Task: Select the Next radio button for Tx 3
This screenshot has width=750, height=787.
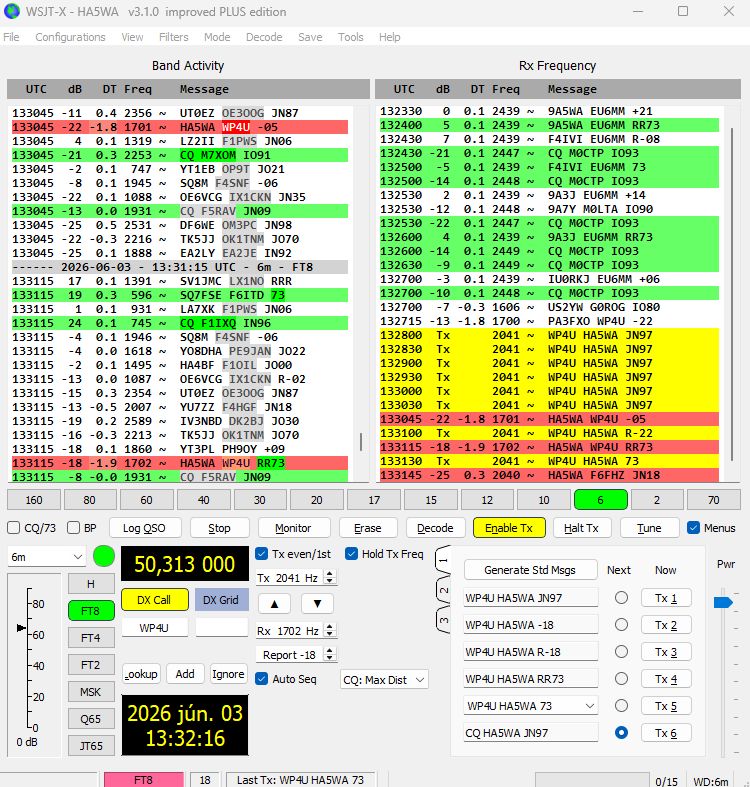Action: coord(621,651)
